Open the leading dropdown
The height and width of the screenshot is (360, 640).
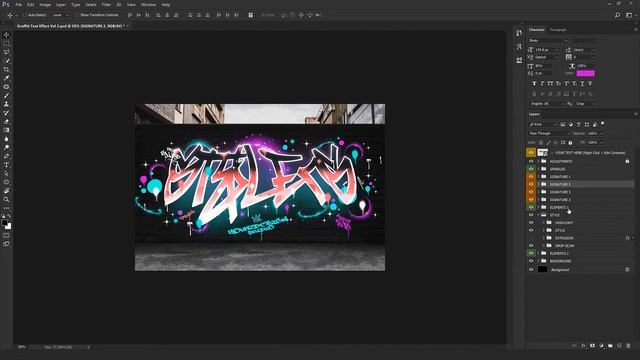(594, 50)
